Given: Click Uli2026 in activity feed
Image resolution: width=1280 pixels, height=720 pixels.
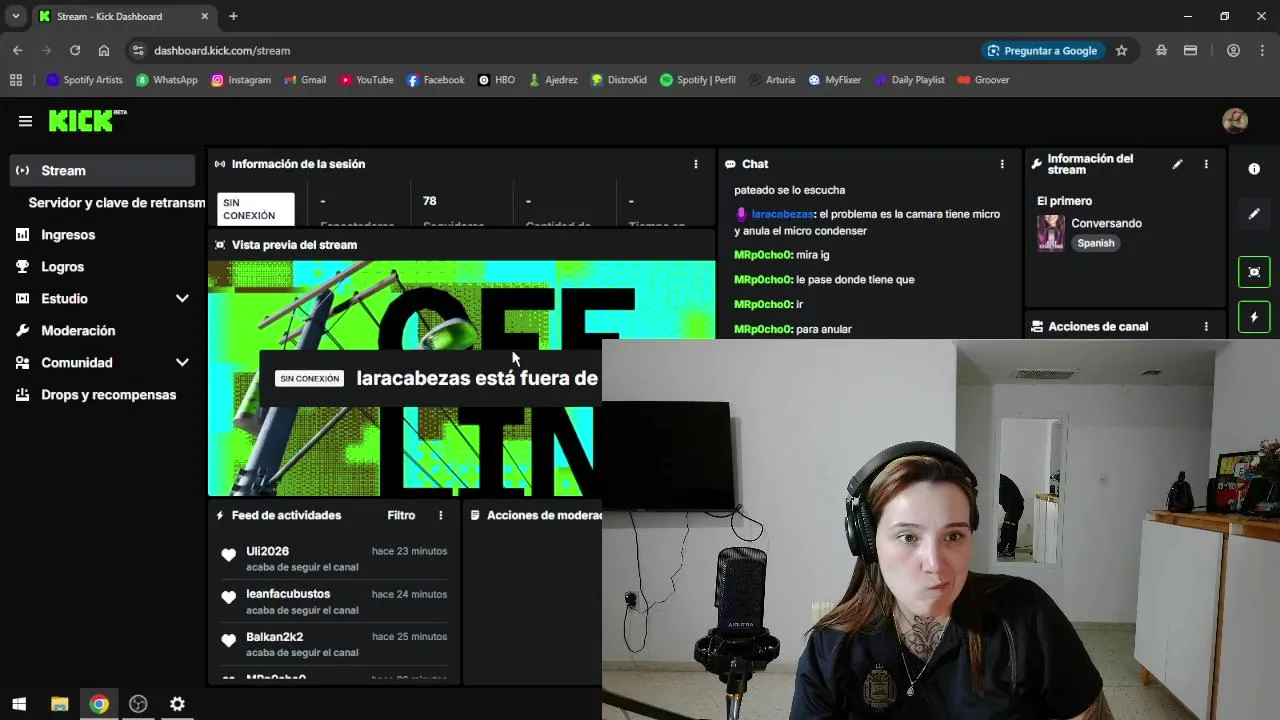Looking at the screenshot, I should click(x=267, y=551).
